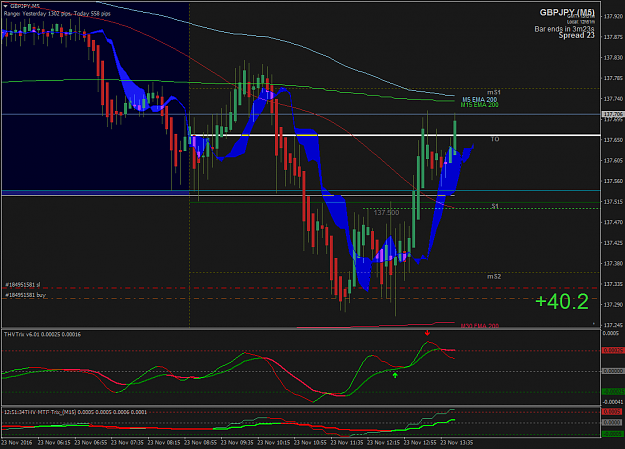Click '23 Nov 2016' on the time axis
Viewport: 625px width, 449px height.
click(16, 443)
